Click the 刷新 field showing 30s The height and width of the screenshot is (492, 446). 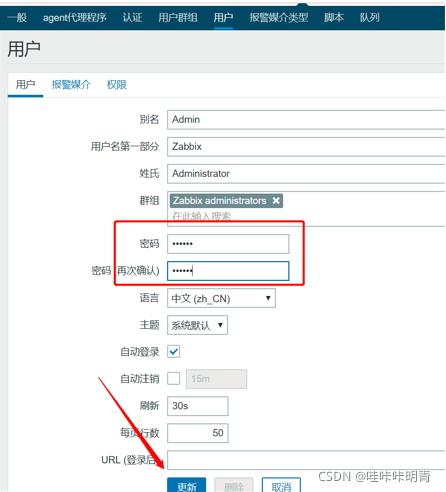tap(198, 406)
